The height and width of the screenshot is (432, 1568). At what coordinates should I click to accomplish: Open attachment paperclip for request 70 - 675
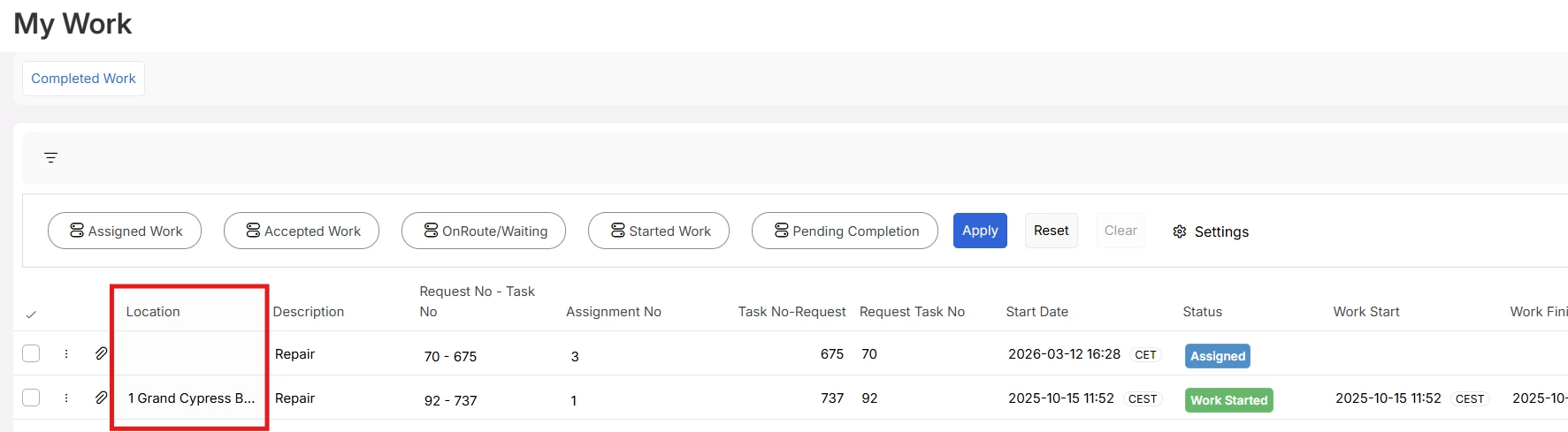[x=102, y=353]
